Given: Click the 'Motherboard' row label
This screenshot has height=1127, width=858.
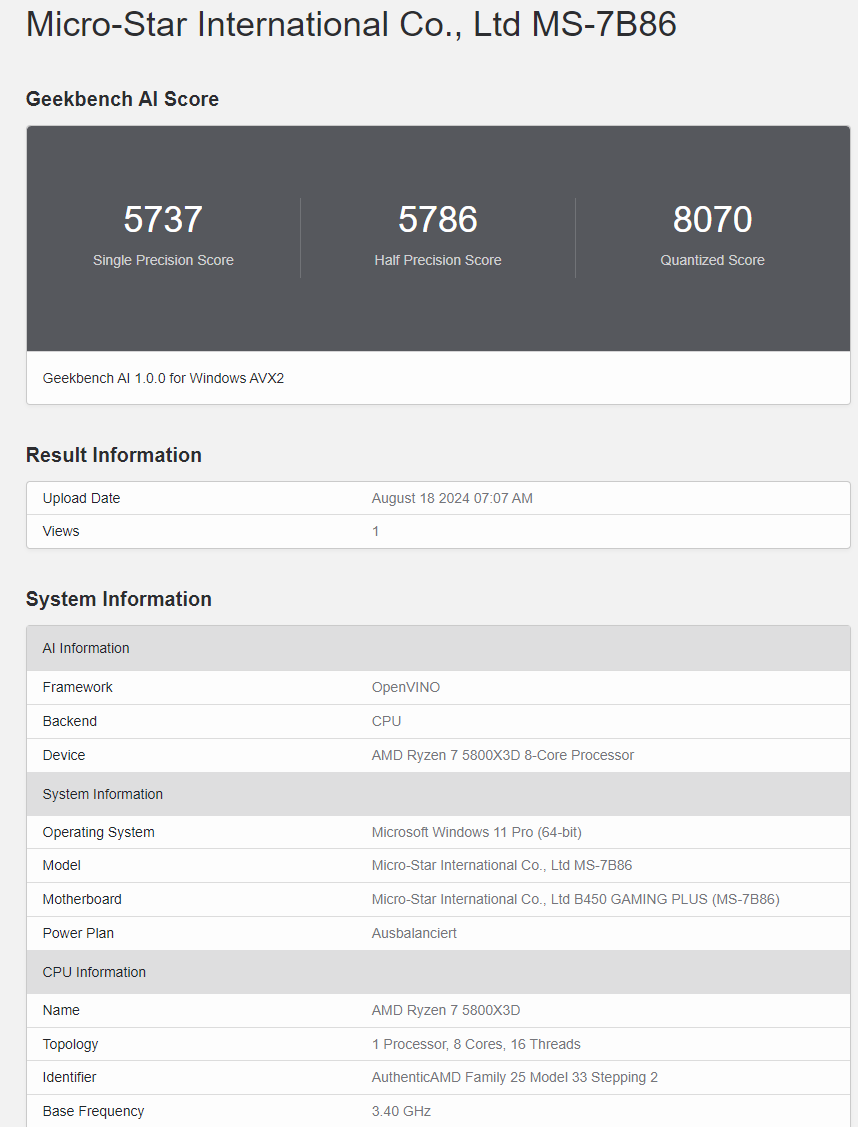Looking at the screenshot, I should (82, 899).
